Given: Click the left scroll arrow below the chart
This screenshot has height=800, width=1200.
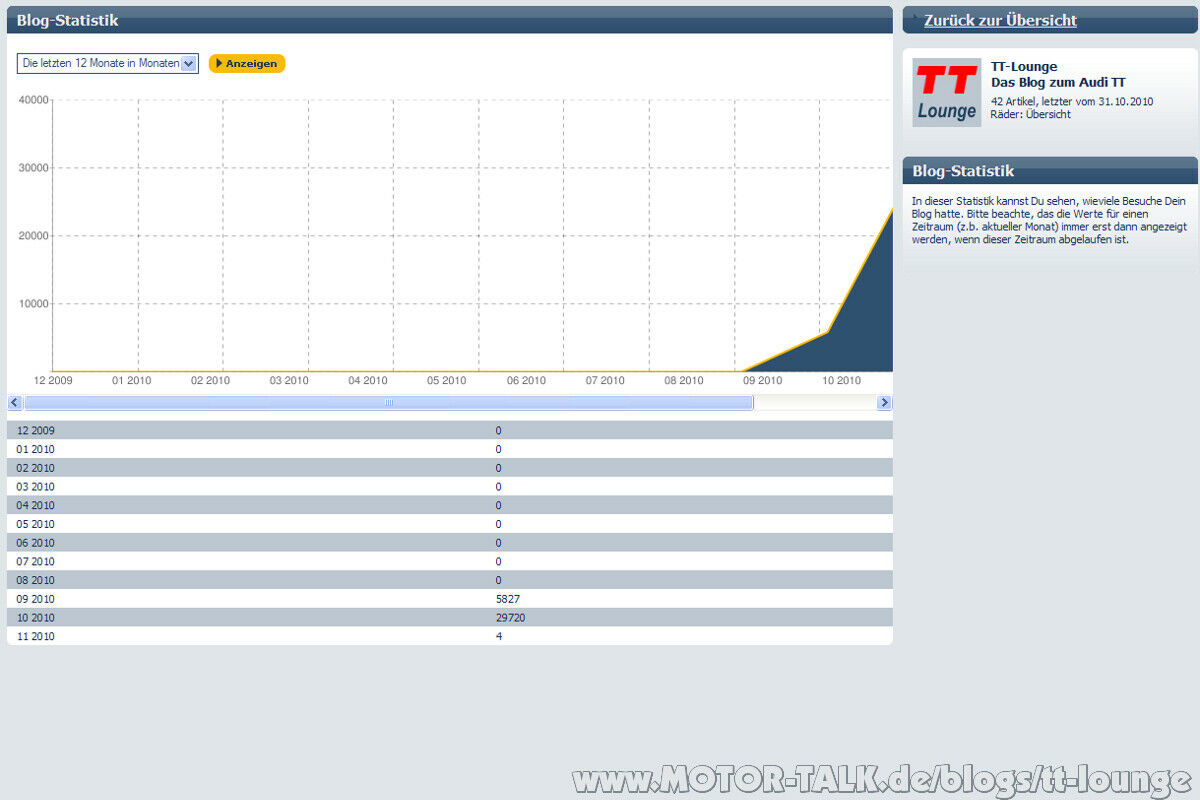Looking at the screenshot, I should [13, 402].
